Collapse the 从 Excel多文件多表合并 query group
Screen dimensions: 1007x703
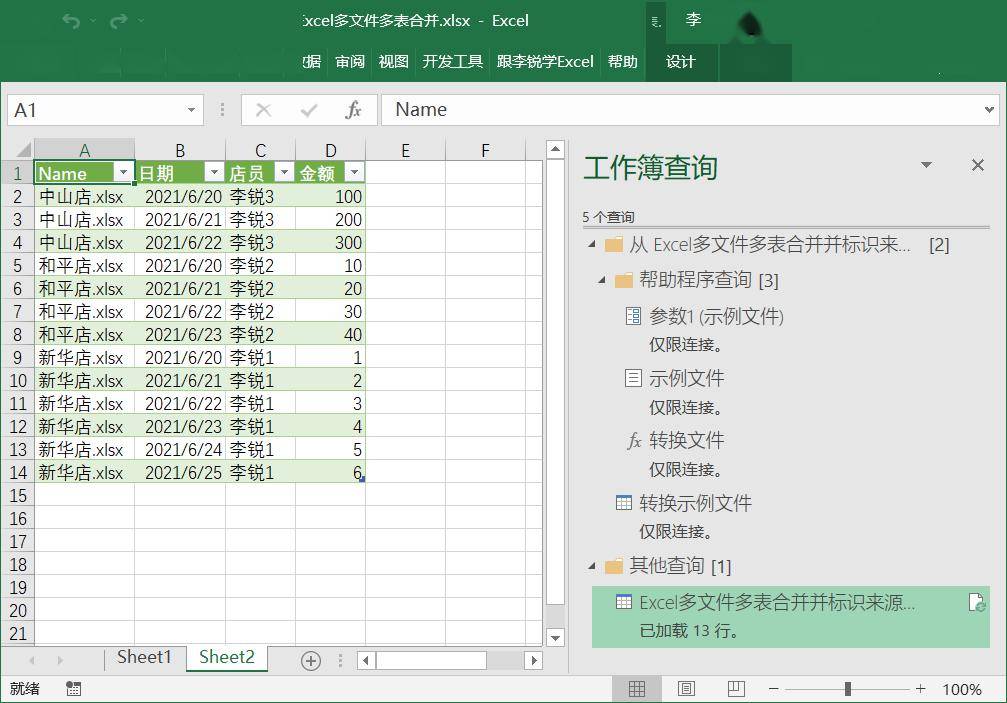pyautogui.click(x=592, y=244)
